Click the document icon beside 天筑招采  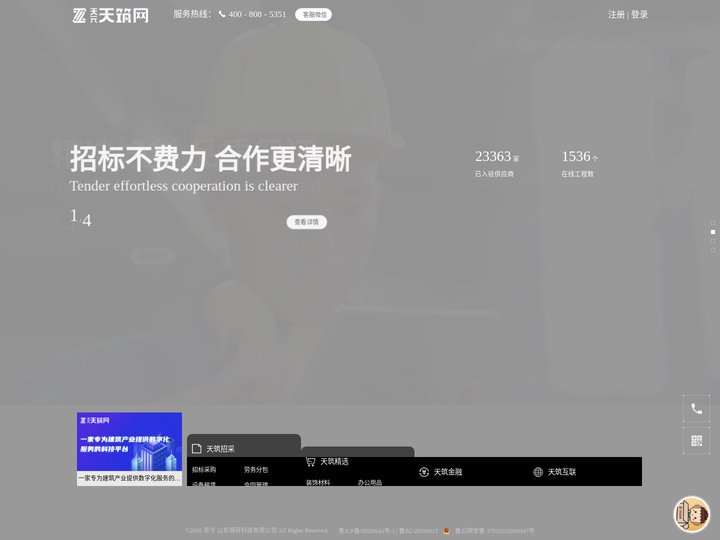click(x=197, y=449)
